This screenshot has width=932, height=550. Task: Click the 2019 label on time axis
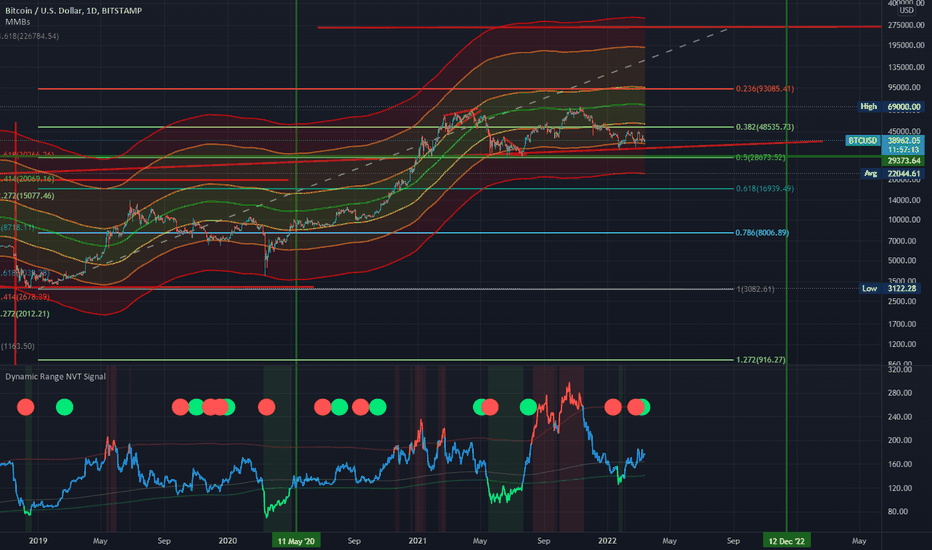point(38,541)
